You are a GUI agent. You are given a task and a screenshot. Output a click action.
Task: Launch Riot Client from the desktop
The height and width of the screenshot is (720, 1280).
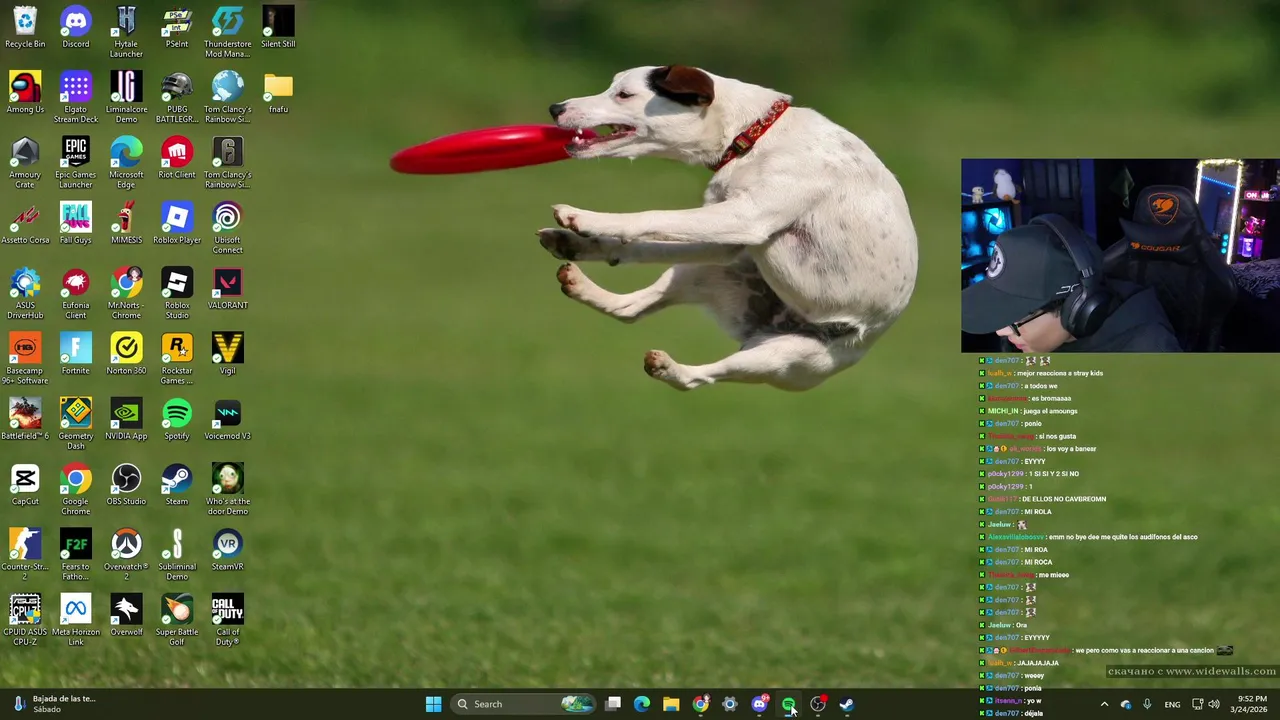coord(177,158)
